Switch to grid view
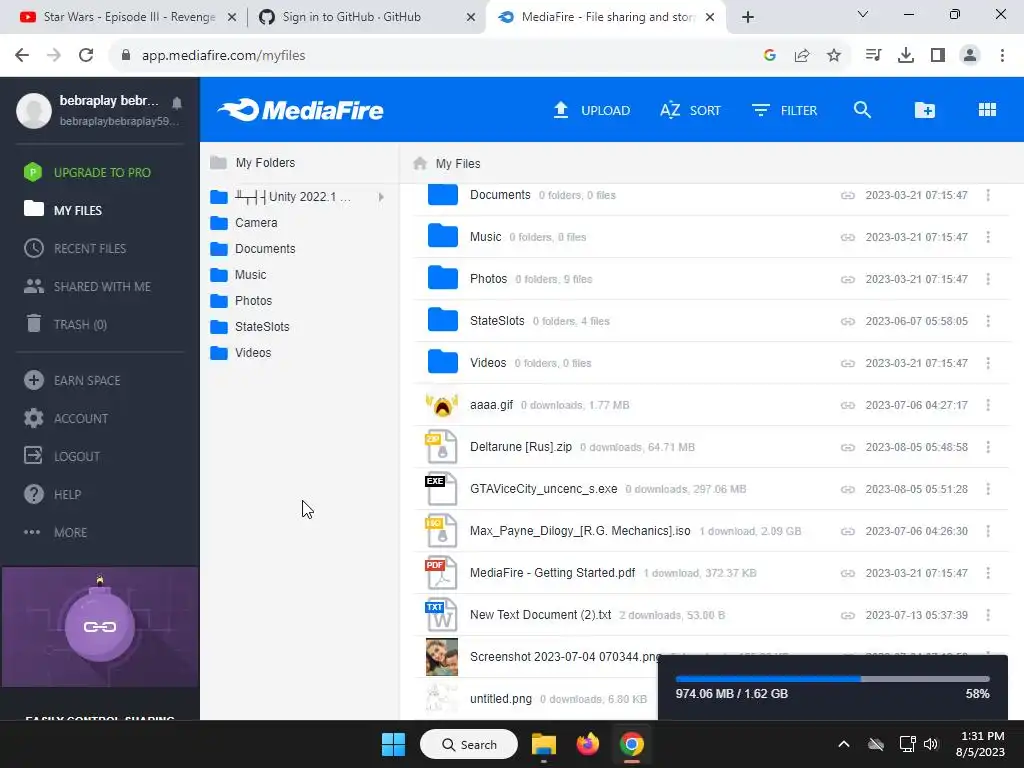Viewport: 1024px width, 768px height. pos(987,110)
